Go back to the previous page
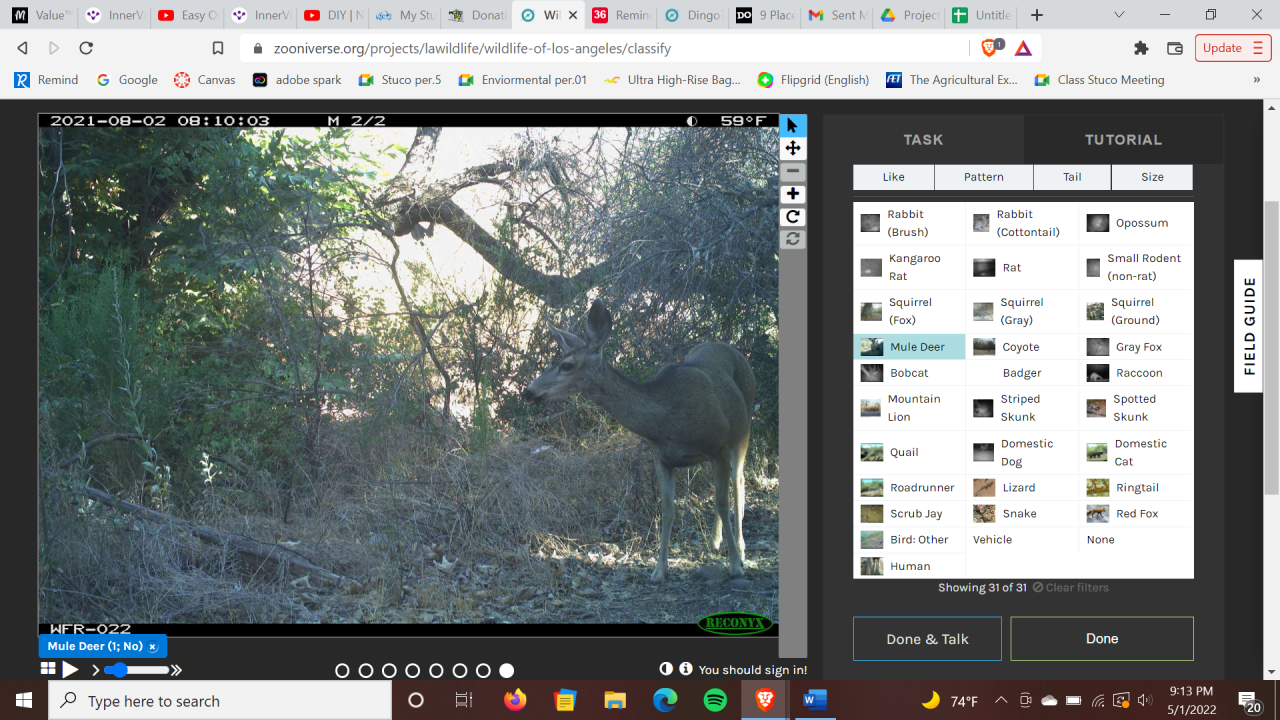Screen dimensions: 1280x720 coord(22,48)
